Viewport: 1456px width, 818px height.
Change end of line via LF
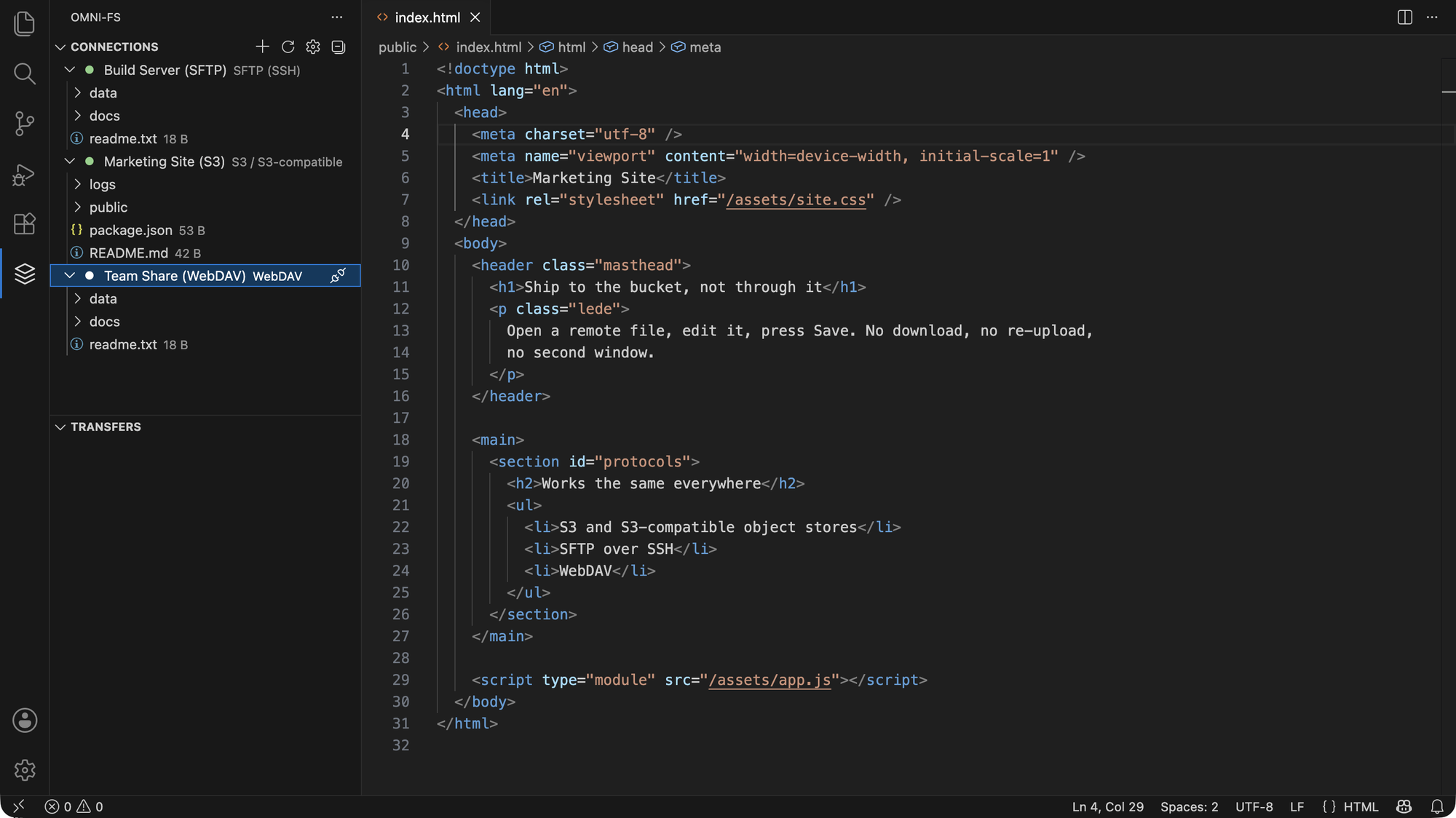1297,806
